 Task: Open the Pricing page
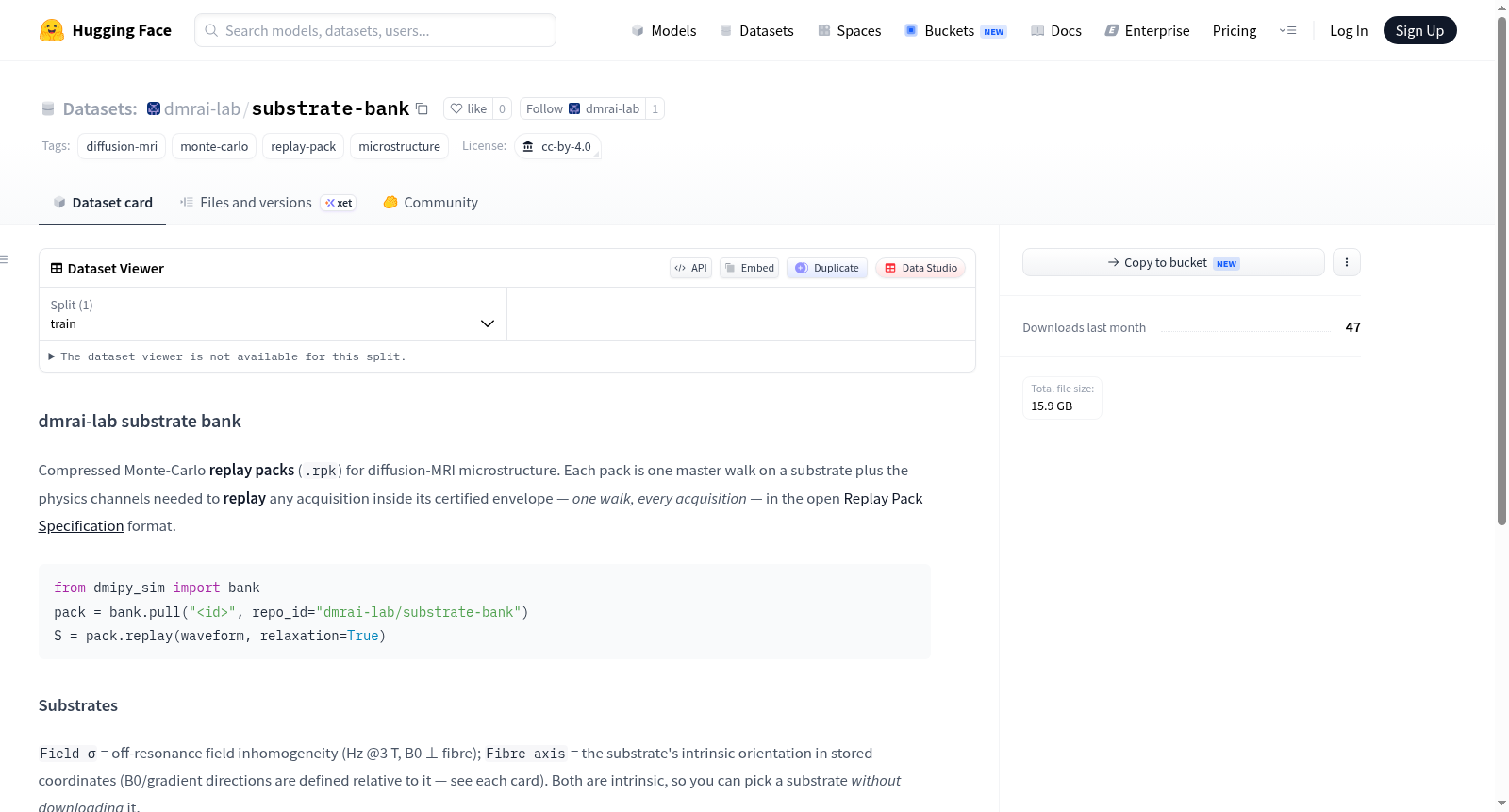tap(1235, 30)
